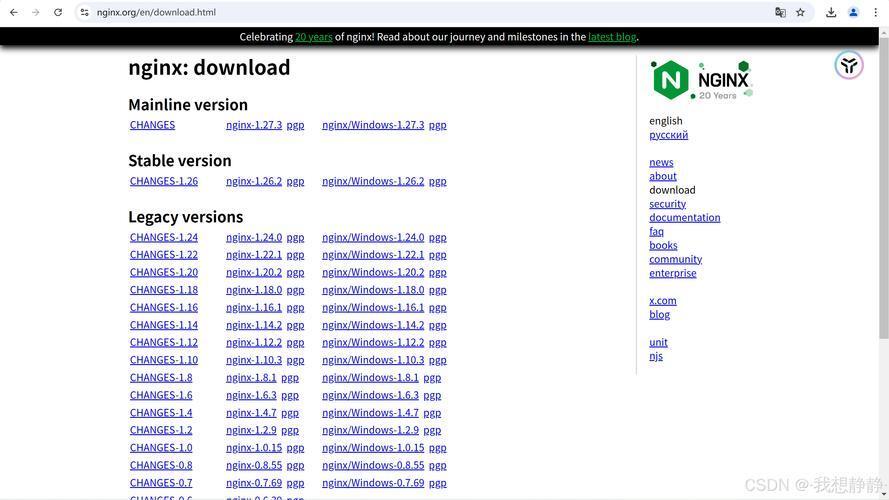Open the community sidebar link
The height and width of the screenshot is (500, 889).
pos(675,259)
